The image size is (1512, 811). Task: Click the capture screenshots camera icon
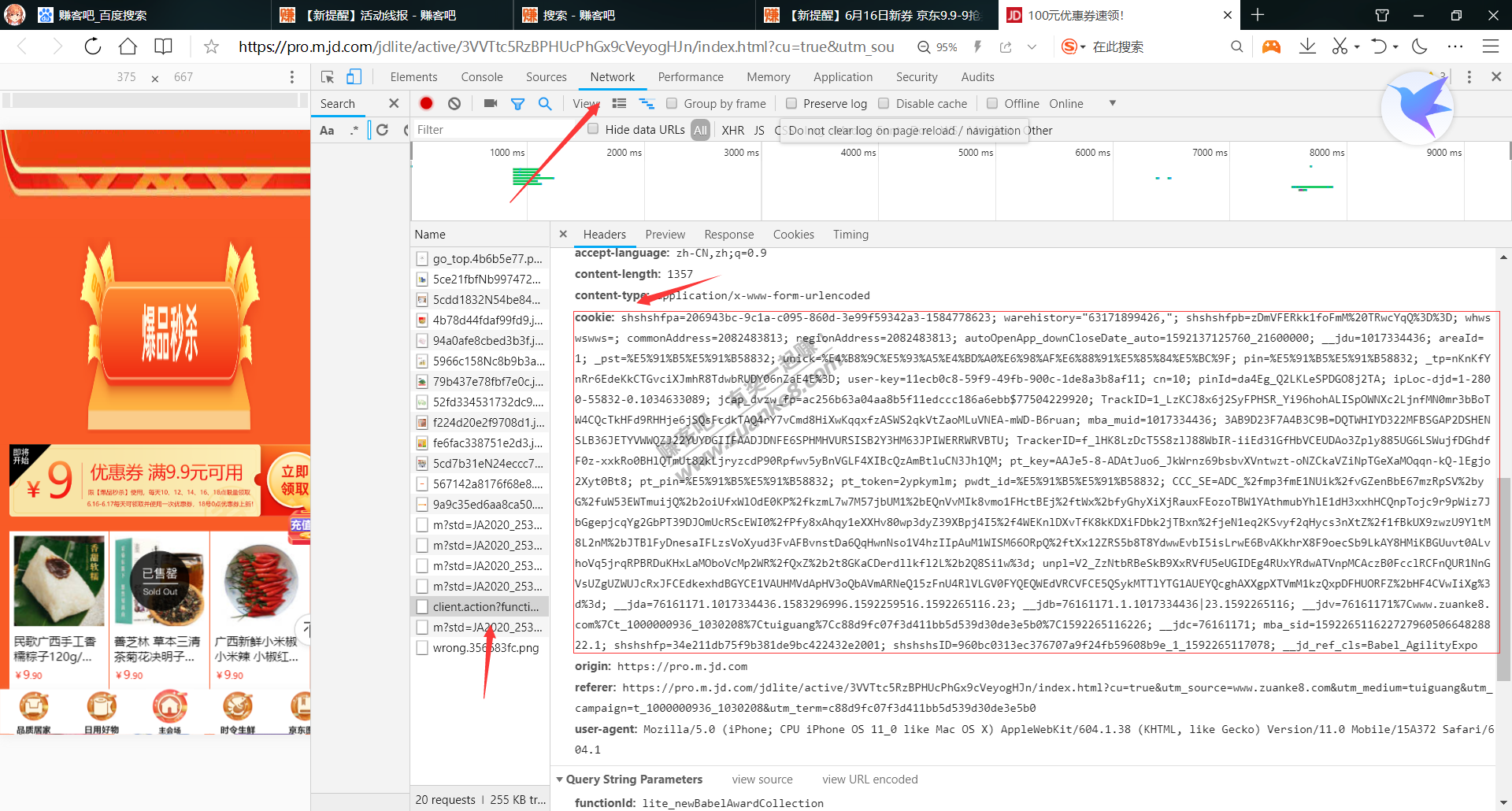[490, 103]
